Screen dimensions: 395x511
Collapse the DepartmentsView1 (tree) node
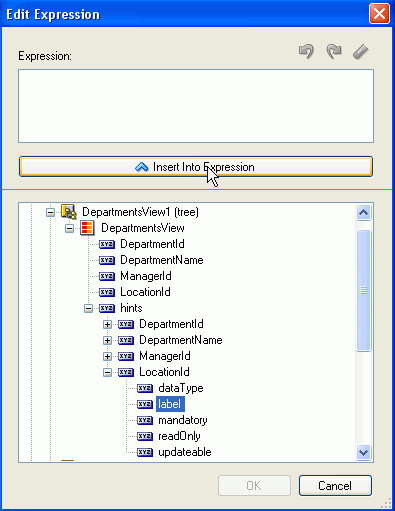pos(50,212)
